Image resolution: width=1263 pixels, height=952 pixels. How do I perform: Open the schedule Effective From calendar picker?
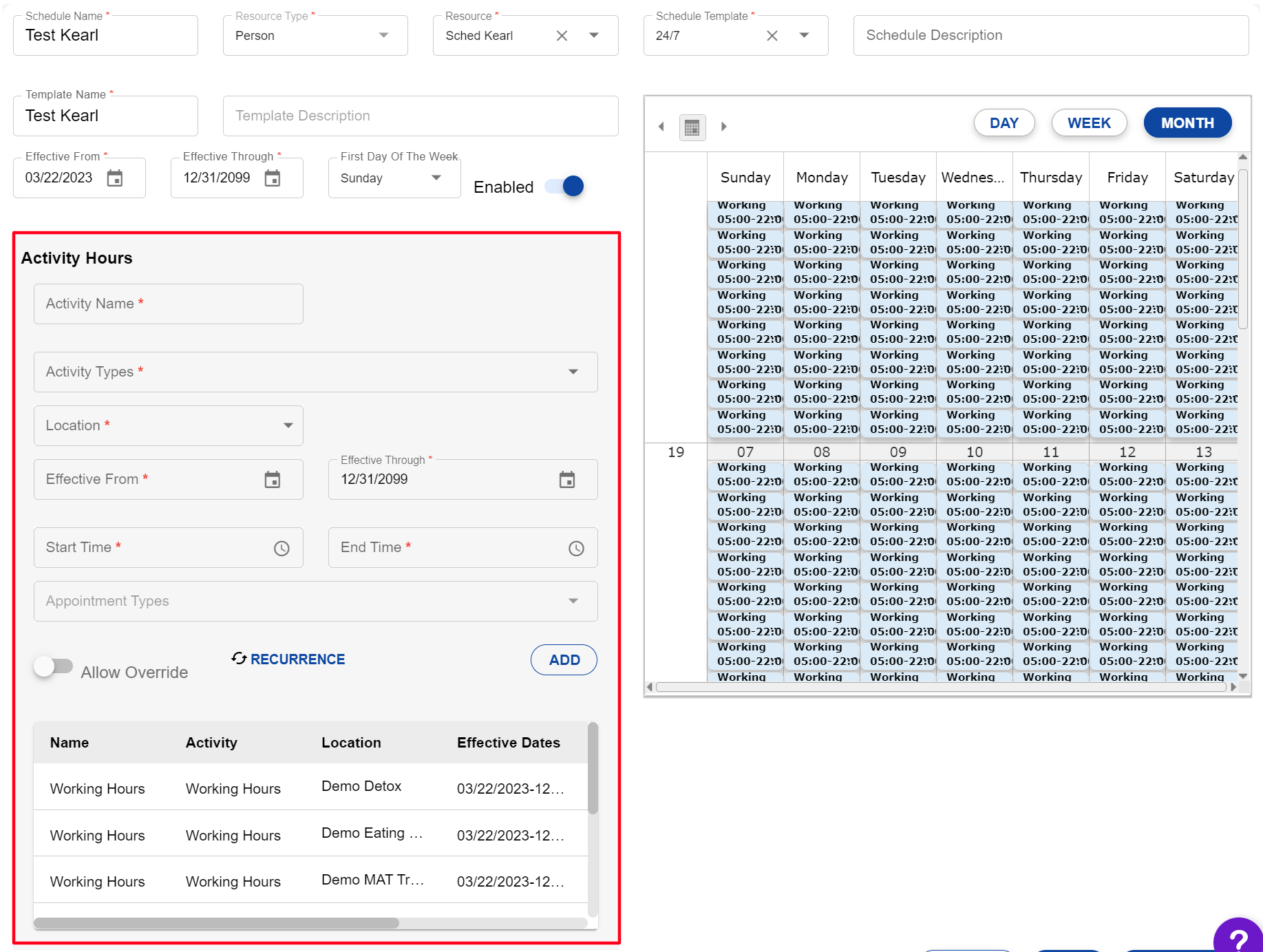[115, 178]
